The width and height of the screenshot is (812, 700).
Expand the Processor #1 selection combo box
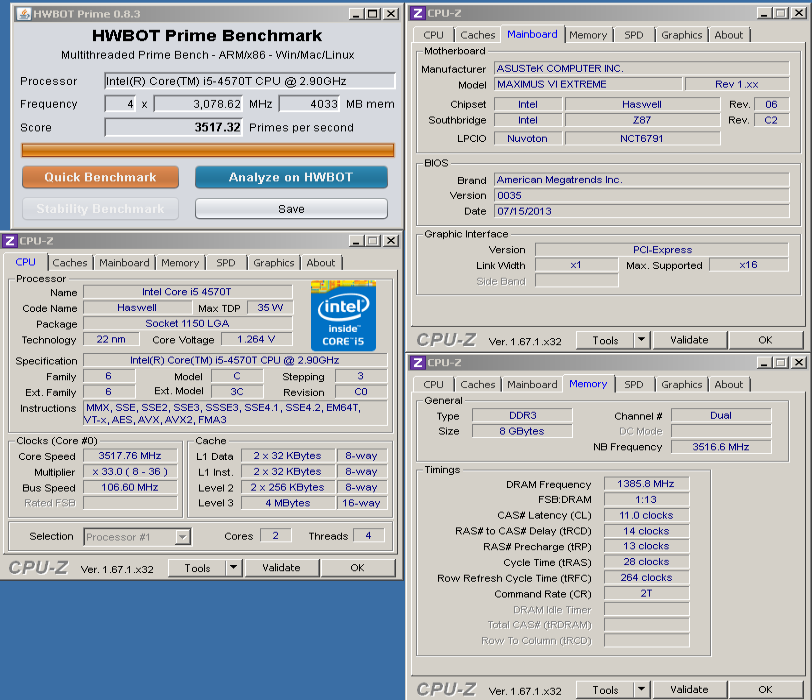point(182,537)
